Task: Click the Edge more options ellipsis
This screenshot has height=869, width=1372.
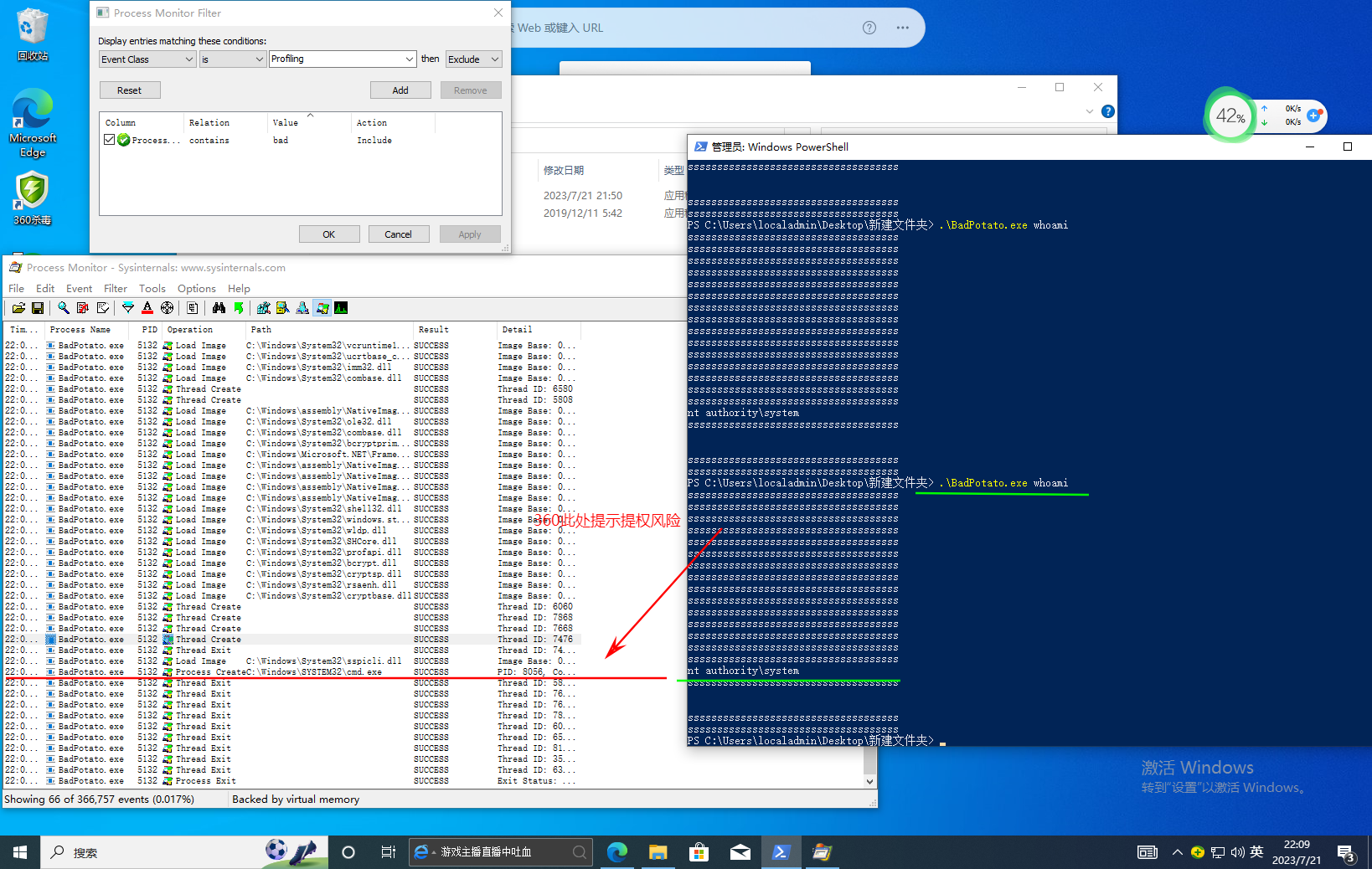Action: 902,28
